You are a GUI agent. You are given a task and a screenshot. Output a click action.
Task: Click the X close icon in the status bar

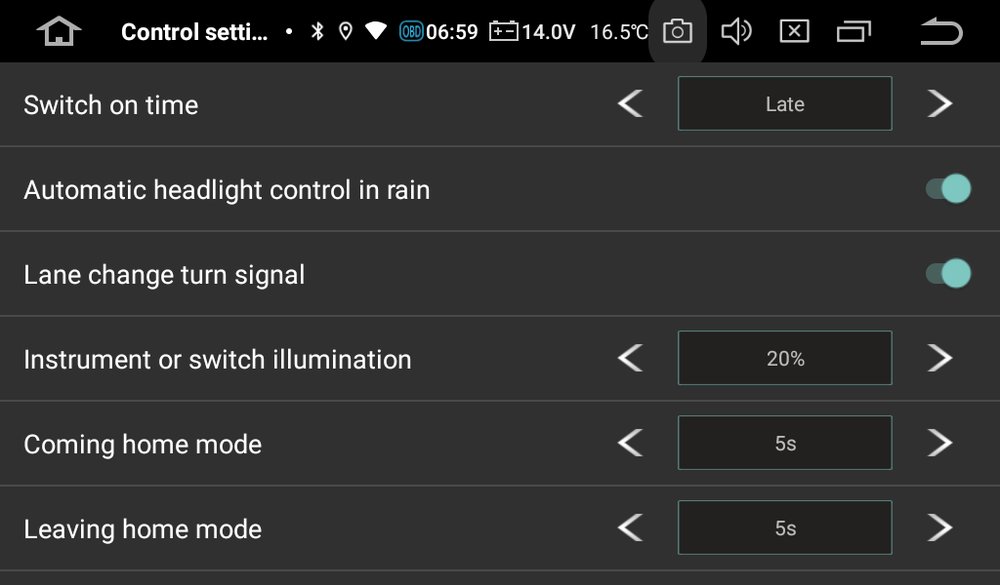coord(796,31)
